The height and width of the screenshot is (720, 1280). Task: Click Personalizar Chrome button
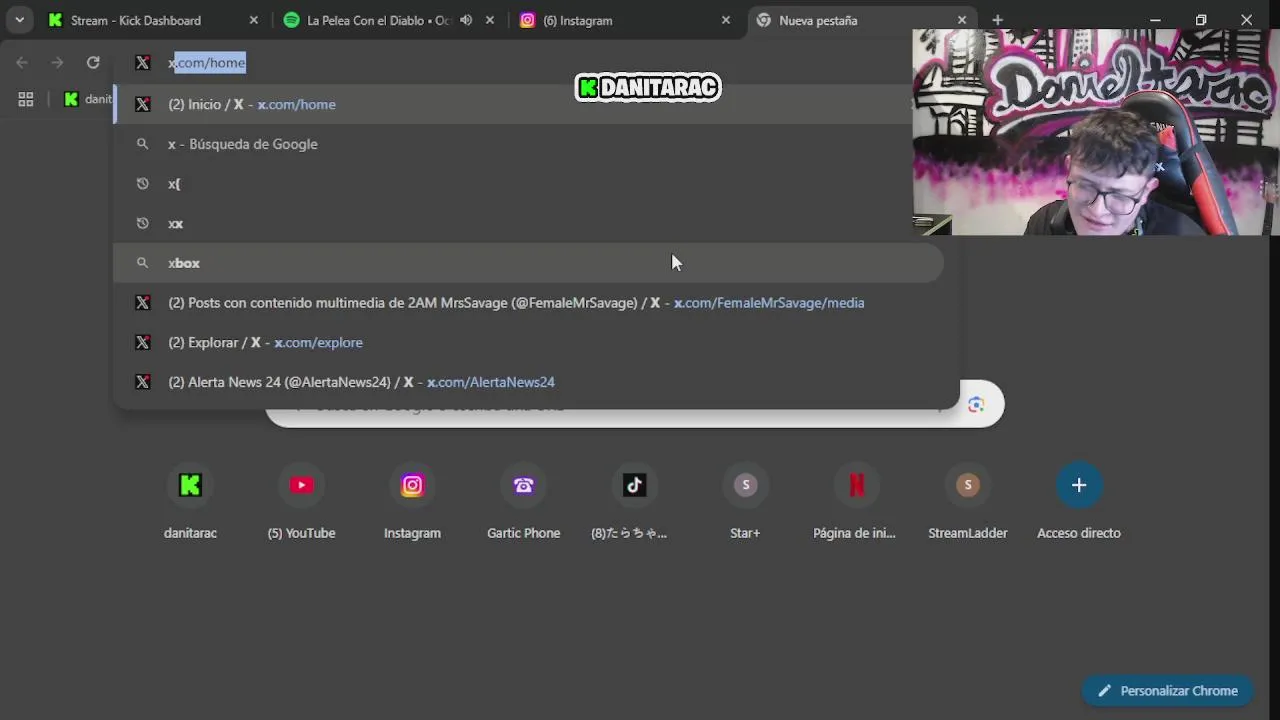[x=1168, y=691]
